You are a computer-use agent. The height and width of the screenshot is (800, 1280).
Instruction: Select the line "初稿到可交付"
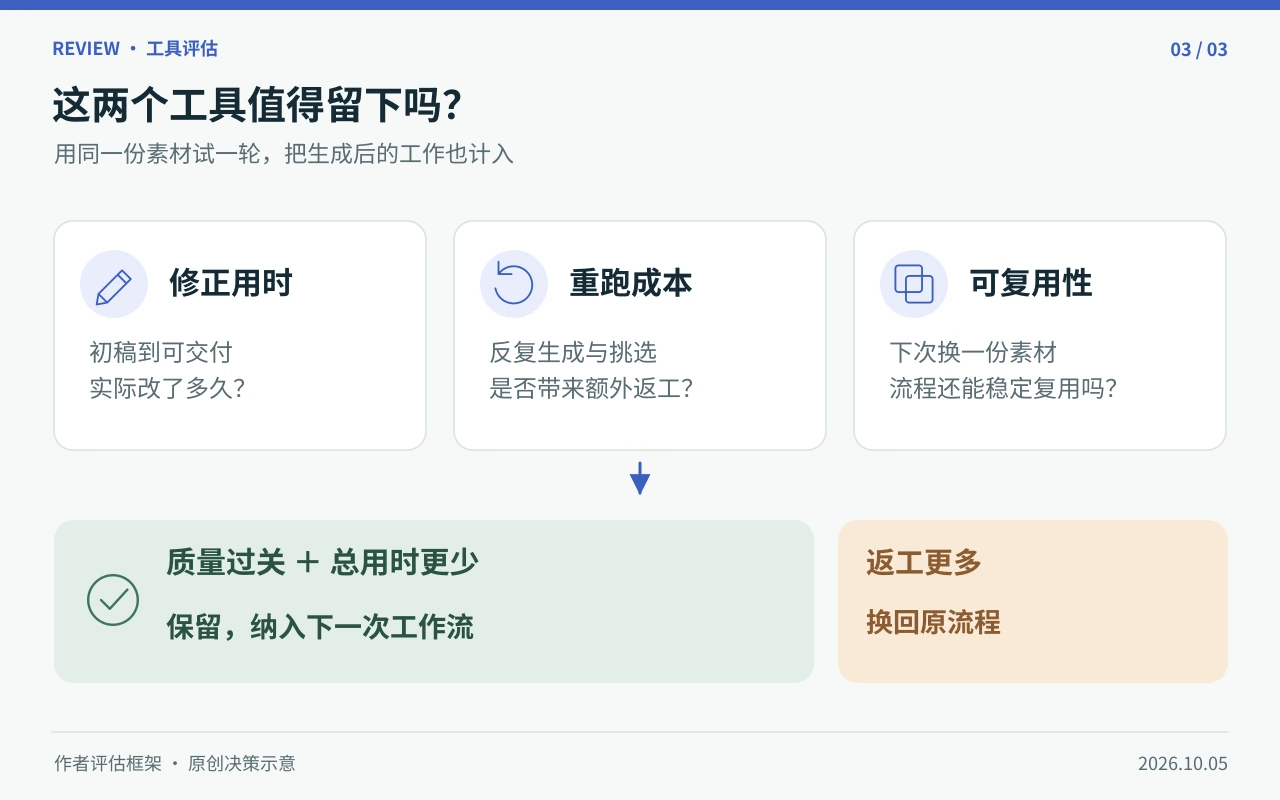[161, 352]
